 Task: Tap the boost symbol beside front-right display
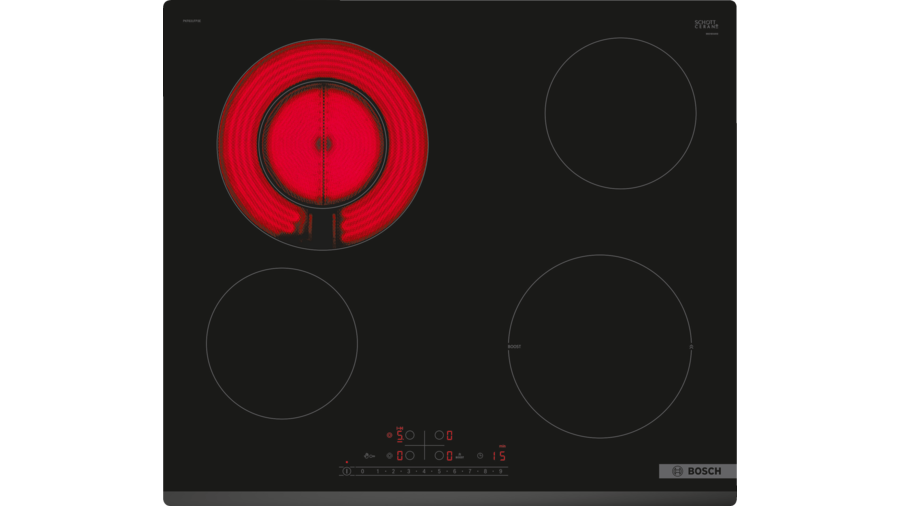tap(459, 456)
